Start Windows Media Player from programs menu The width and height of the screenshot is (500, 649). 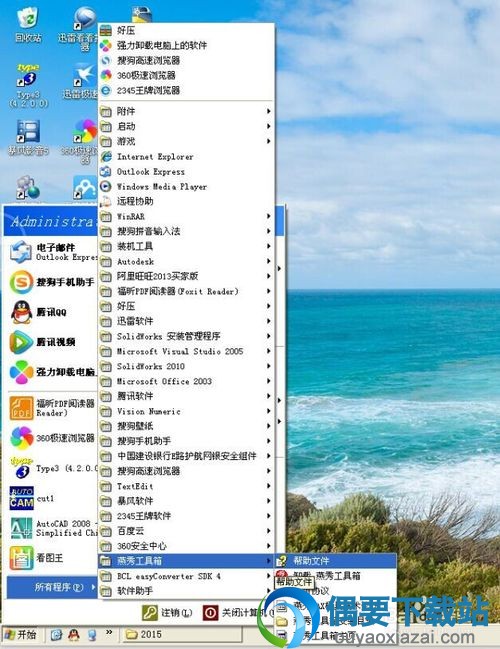tap(186, 187)
